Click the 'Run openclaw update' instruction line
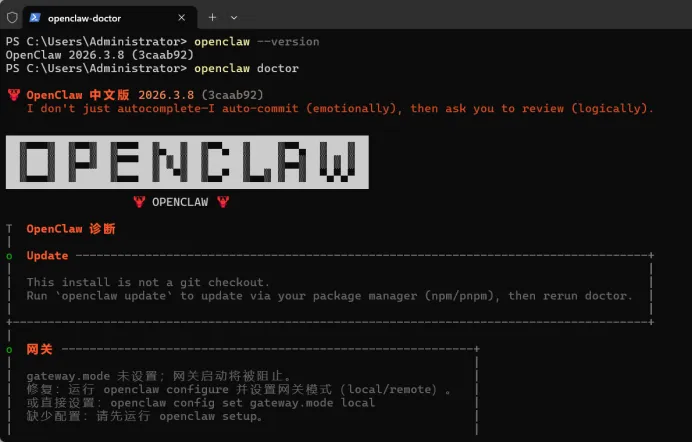This screenshot has height=442, width=693. click(330, 296)
